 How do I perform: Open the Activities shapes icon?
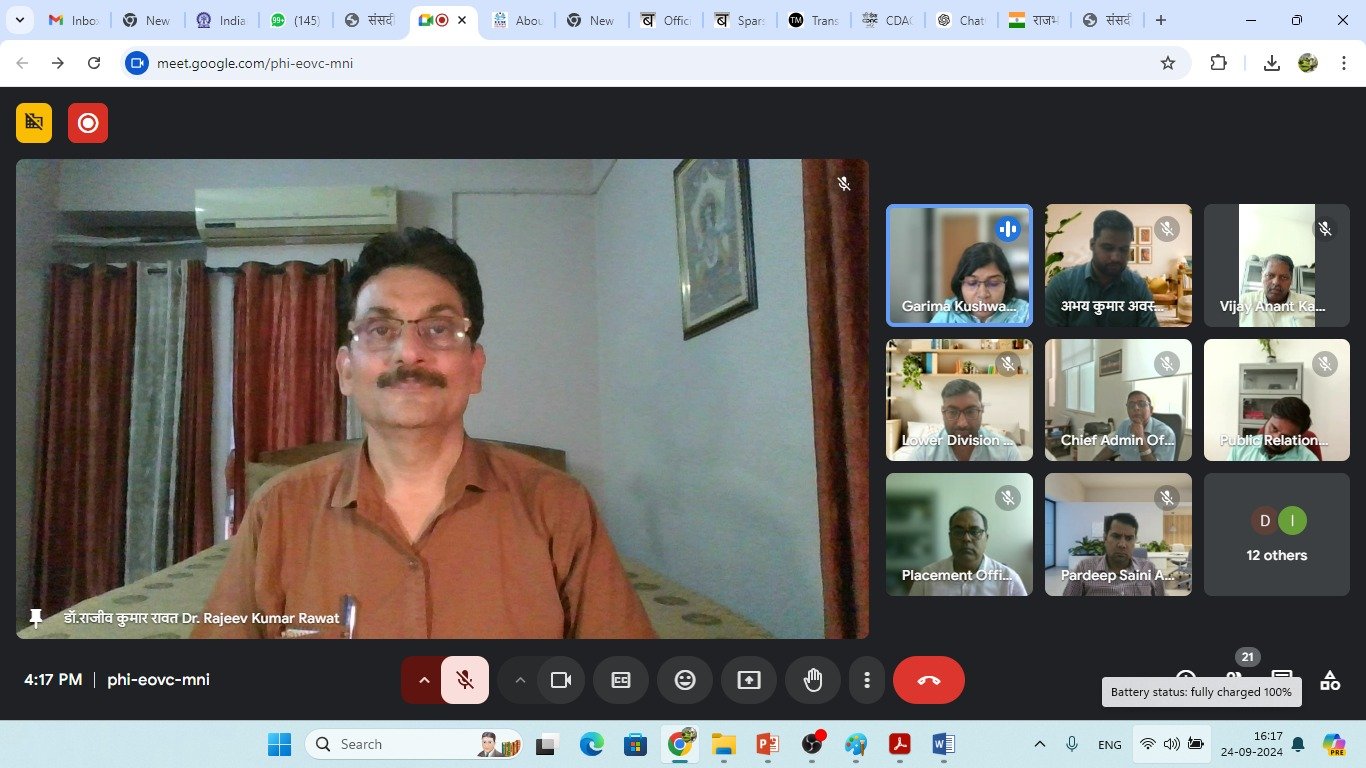click(x=1329, y=681)
